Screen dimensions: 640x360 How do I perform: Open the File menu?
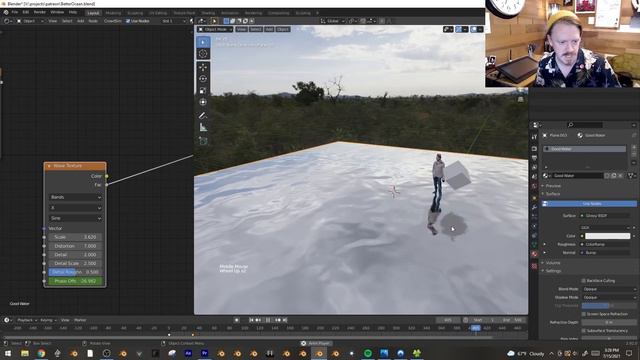tap(15, 12)
